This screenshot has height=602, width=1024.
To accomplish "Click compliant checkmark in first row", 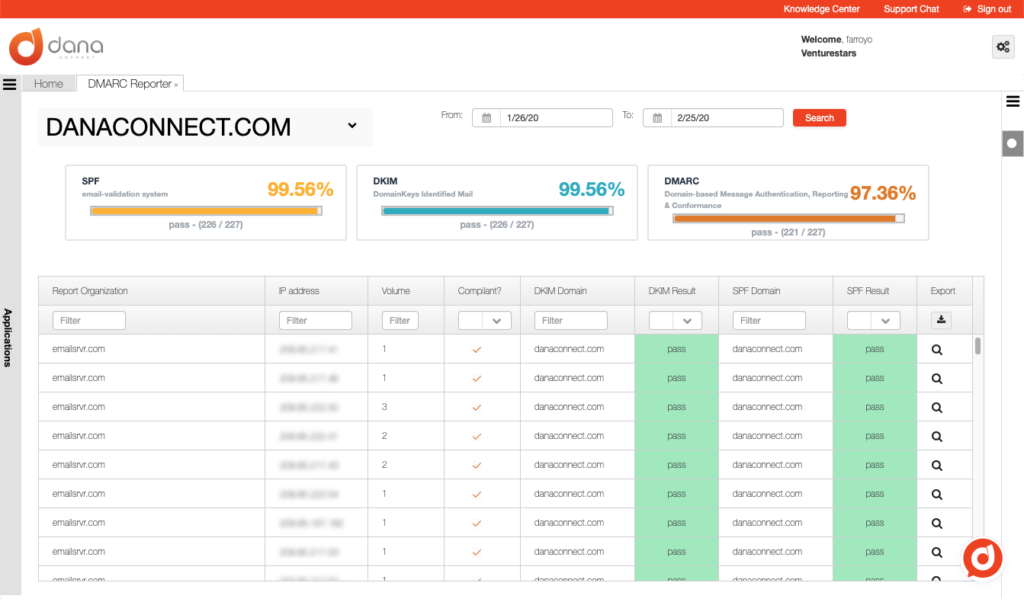I will coord(477,350).
